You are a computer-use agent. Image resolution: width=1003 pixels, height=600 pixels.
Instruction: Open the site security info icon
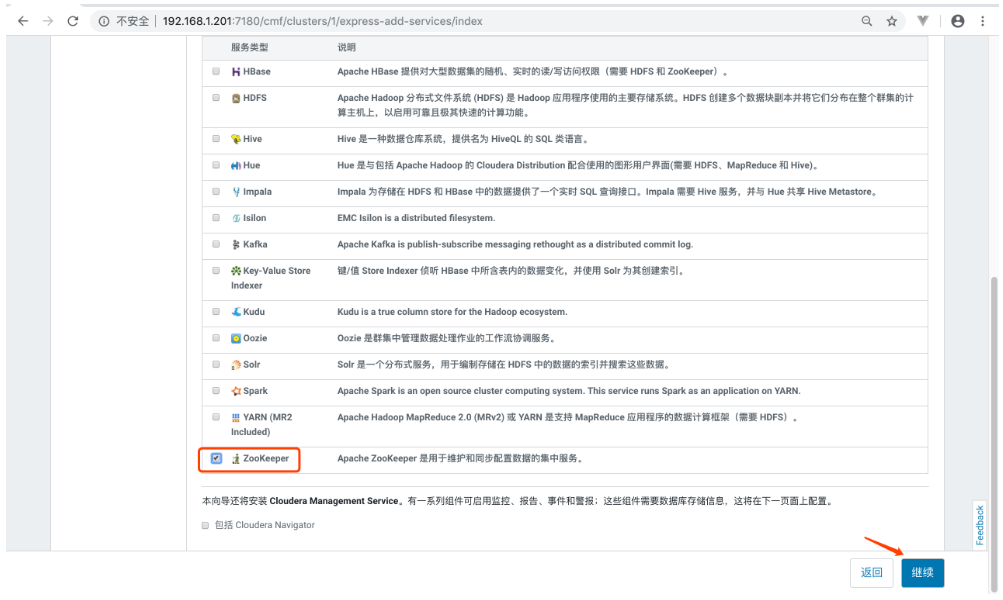pos(104,21)
